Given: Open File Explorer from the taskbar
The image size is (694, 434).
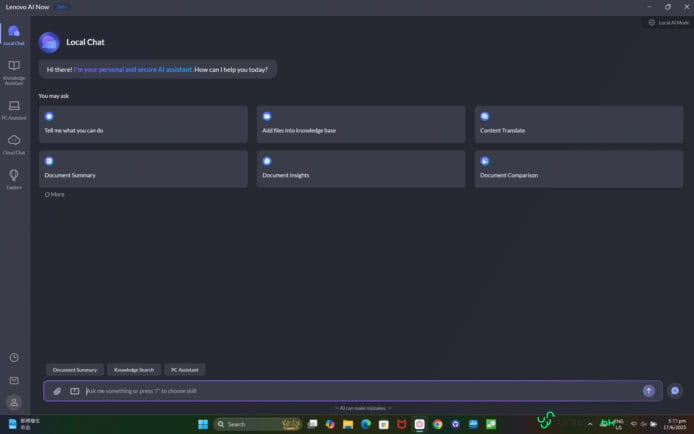Looking at the screenshot, I should [x=348, y=424].
